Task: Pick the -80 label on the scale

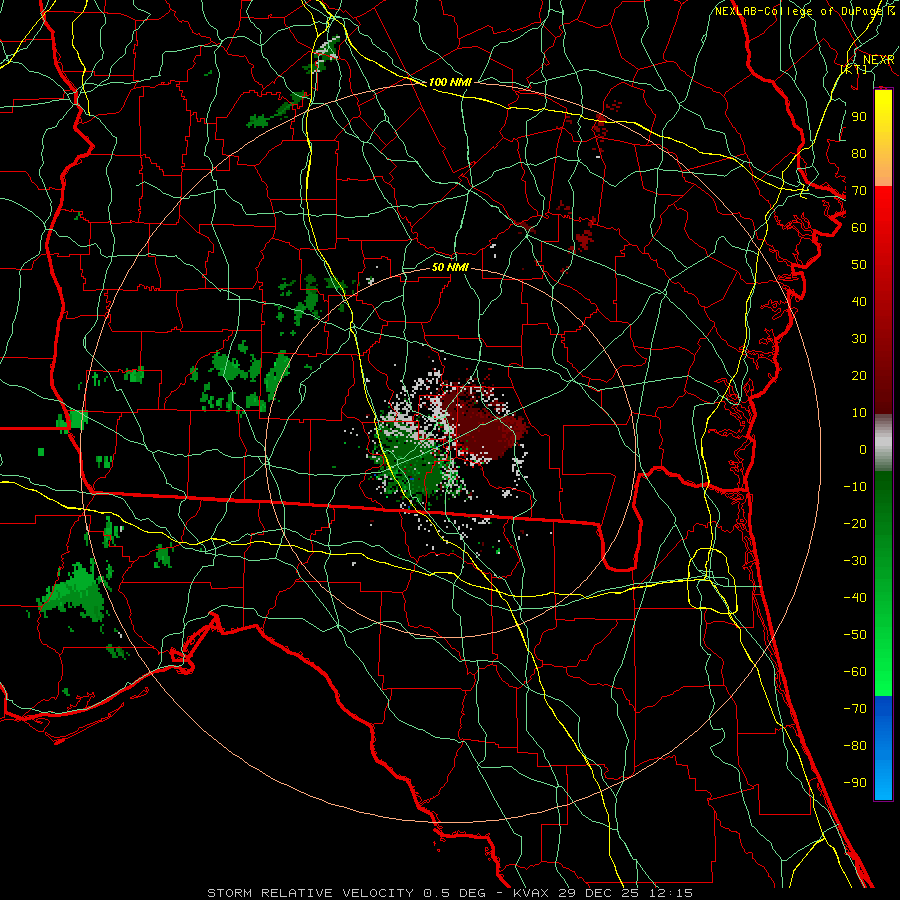Action: click(855, 746)
